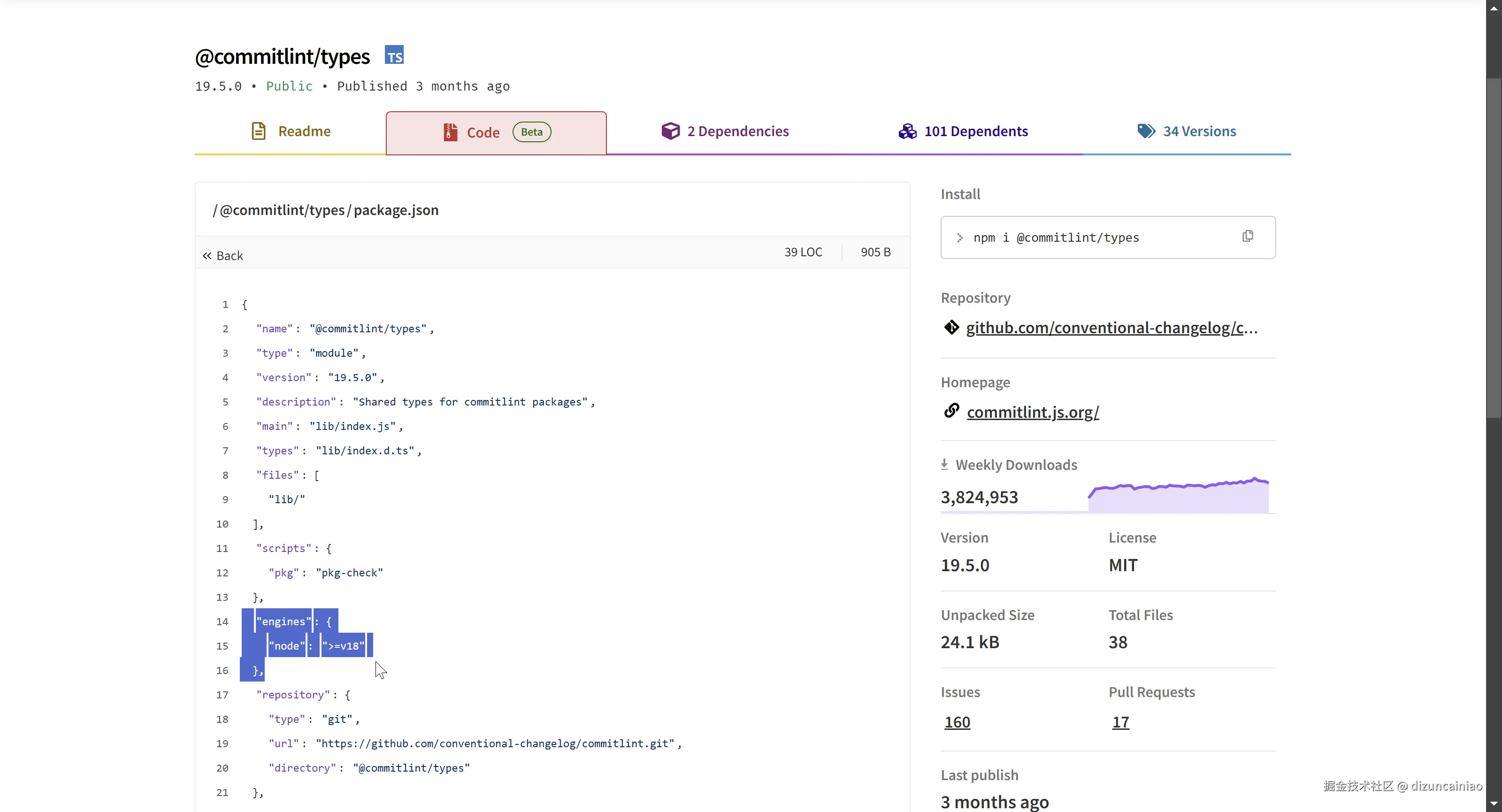Image resolution: width=1502 pixels, height=812 pixels.
Task: Click the Dependencies cube icon
Action: click(x=671, y=131)
